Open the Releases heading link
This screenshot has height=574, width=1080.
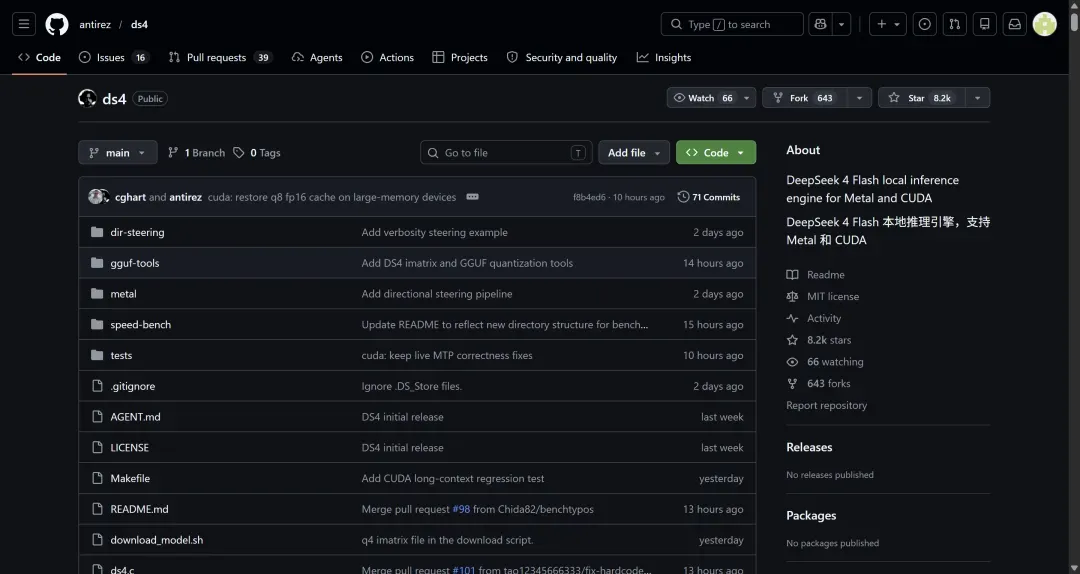(809, 447)
